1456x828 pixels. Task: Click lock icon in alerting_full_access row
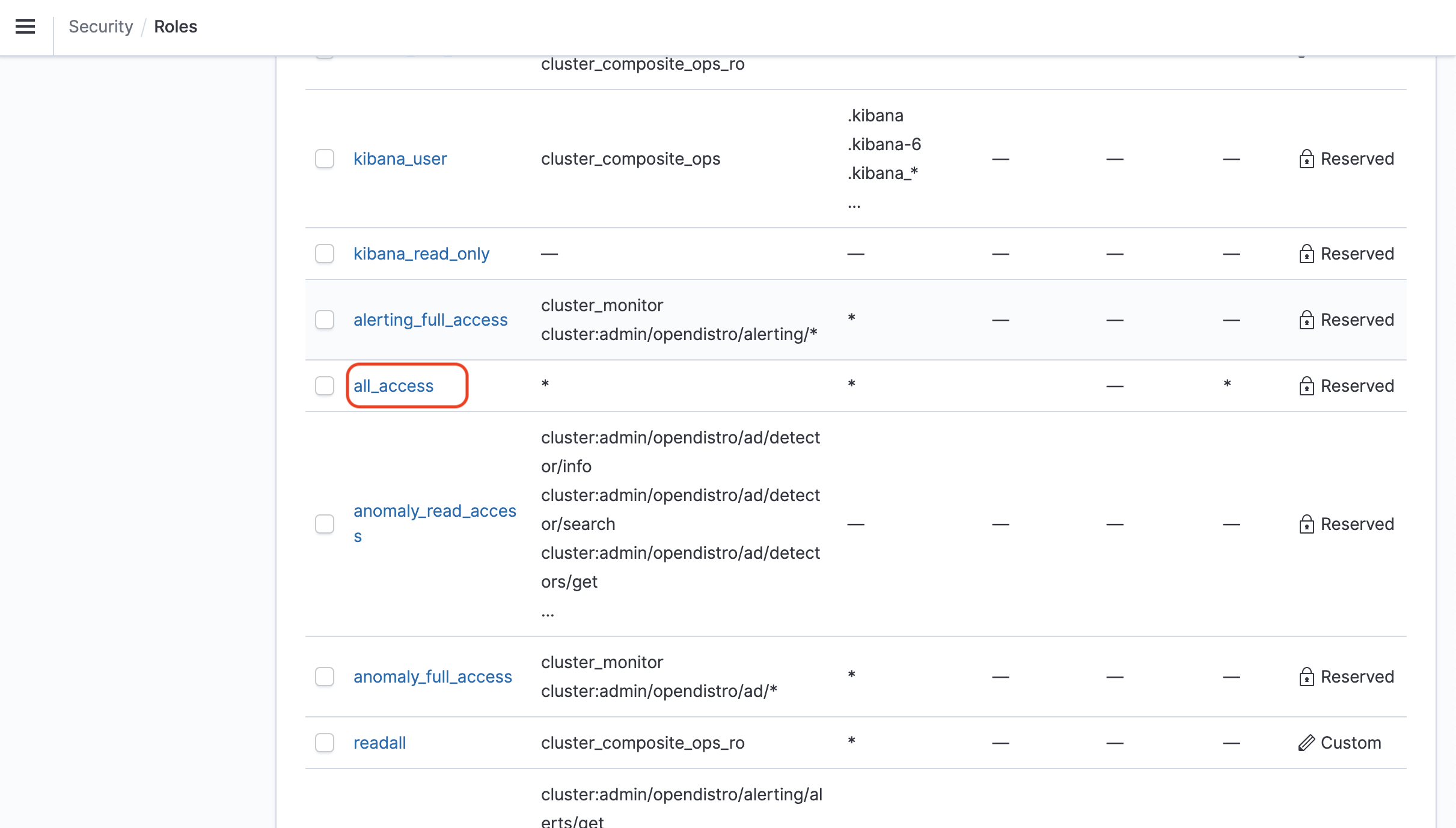[1306, 320]
